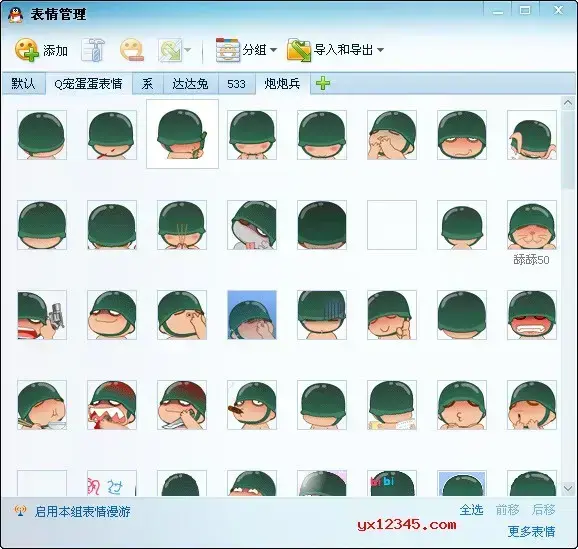
Task: Select the soldier doing a thumbs-up gesture
Action: coord(392,315)
